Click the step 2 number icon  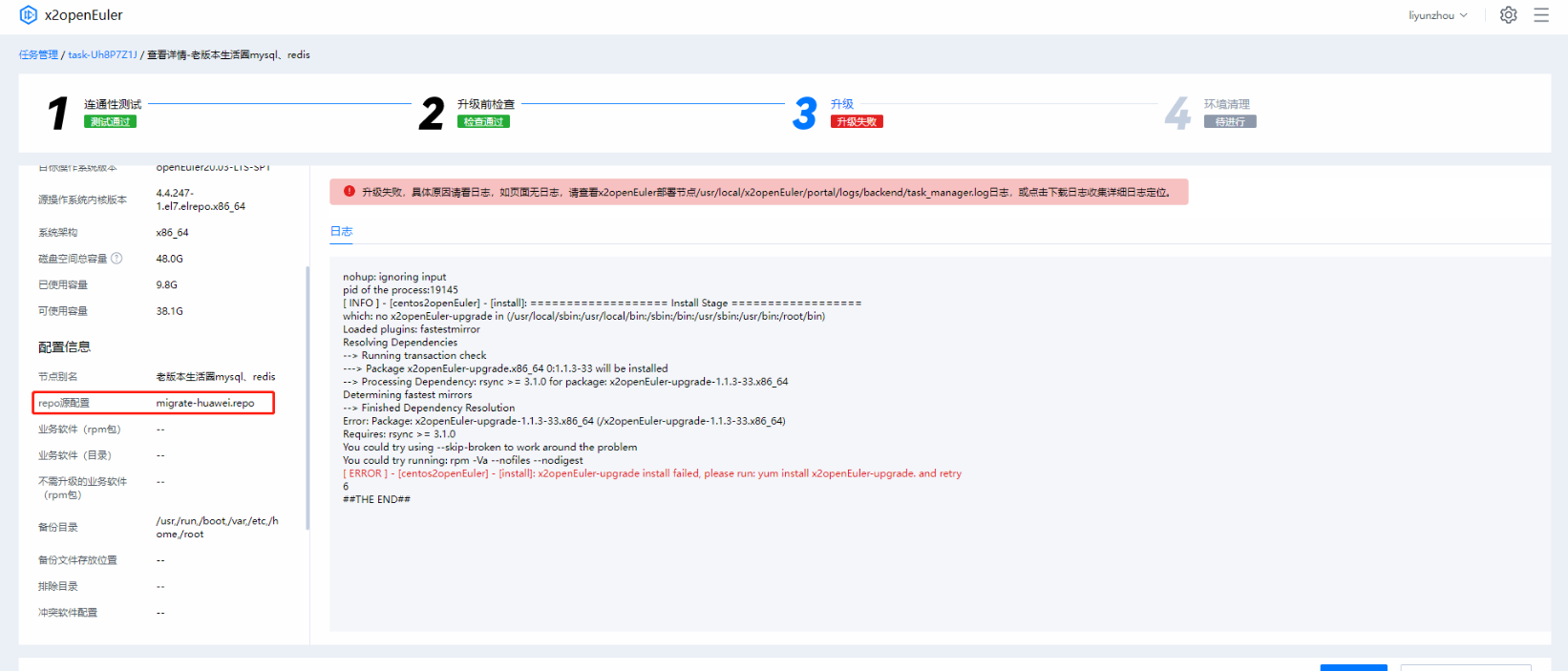point(432,114)
